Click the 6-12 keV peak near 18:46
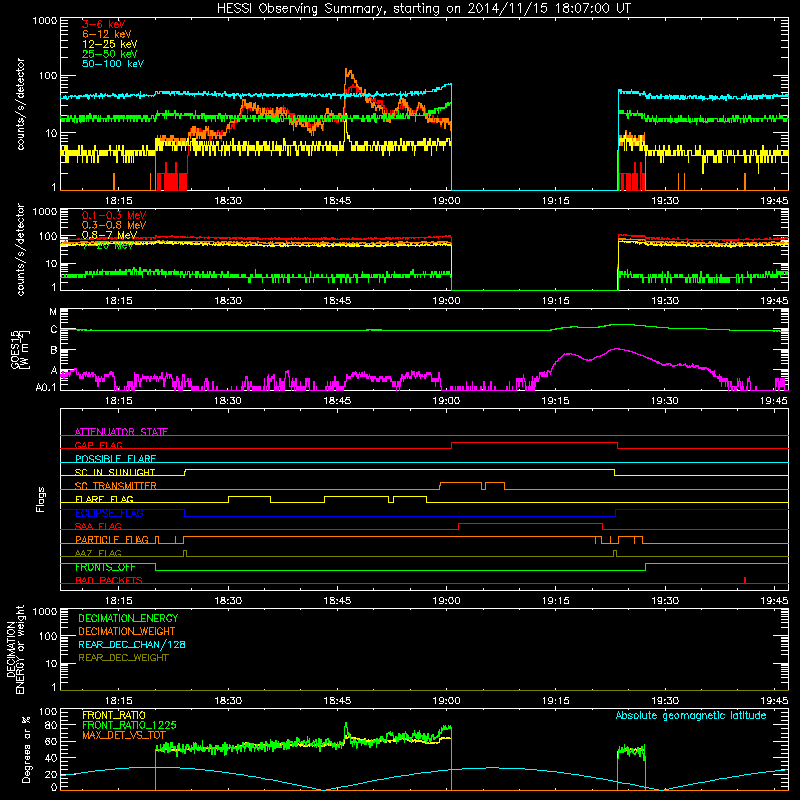 [347, 70]
